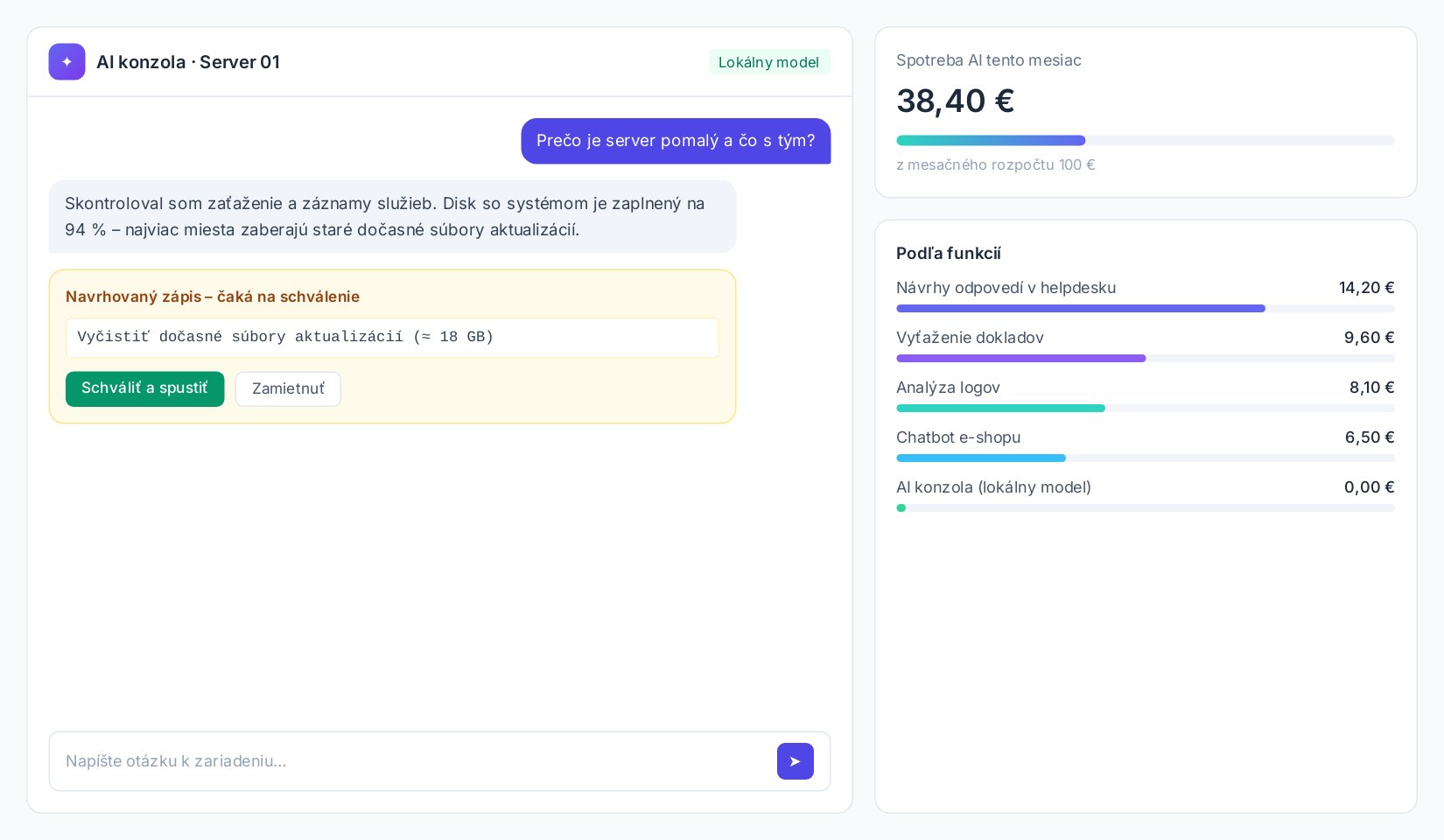Click the "AI konzola · Server 01" title

pos(188,62)
